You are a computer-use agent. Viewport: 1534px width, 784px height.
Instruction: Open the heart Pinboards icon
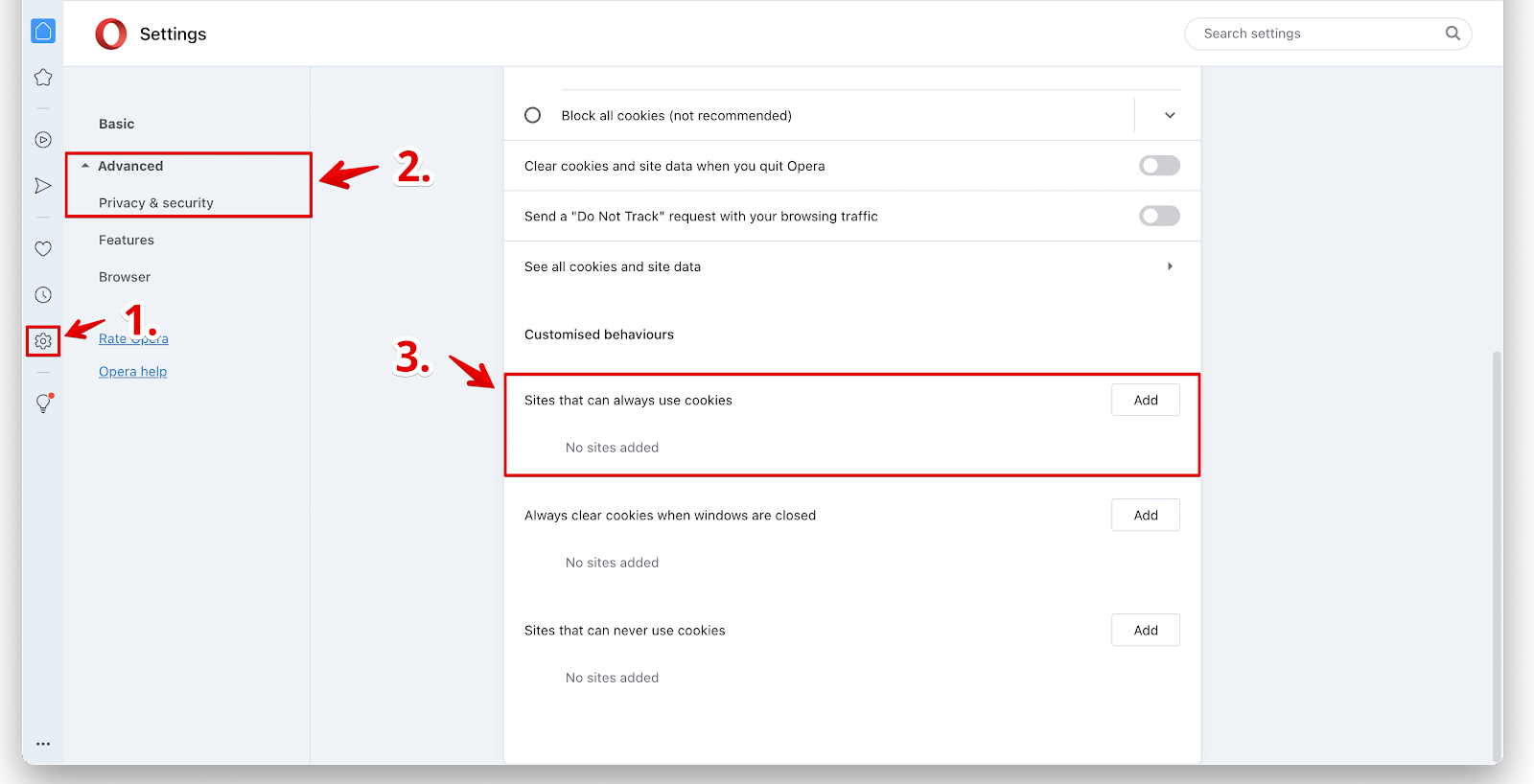[43, 249]
